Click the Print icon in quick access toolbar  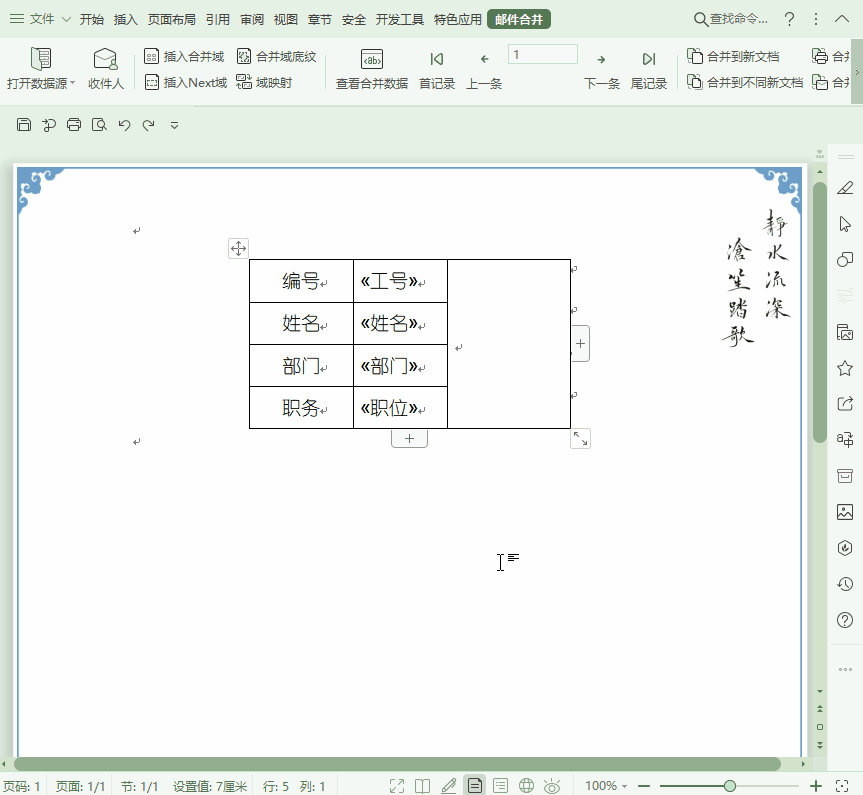[73, 124]
